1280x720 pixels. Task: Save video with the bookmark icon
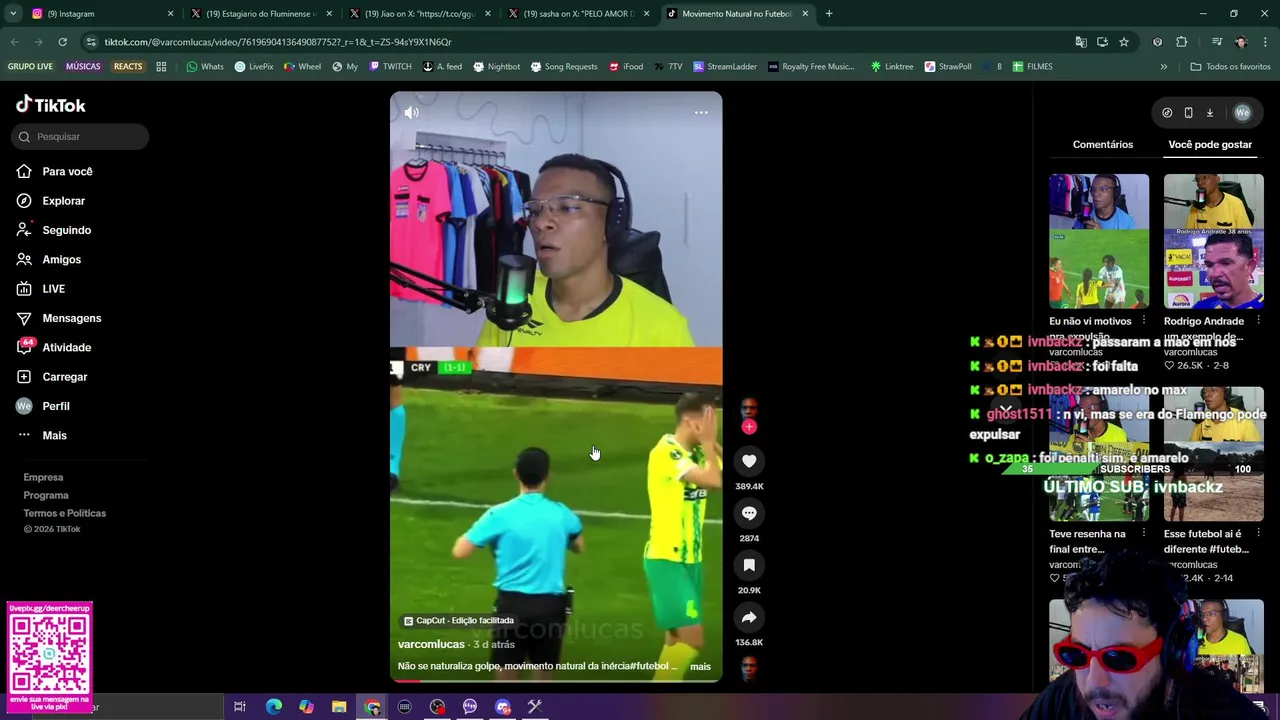(x=749, y=565)
